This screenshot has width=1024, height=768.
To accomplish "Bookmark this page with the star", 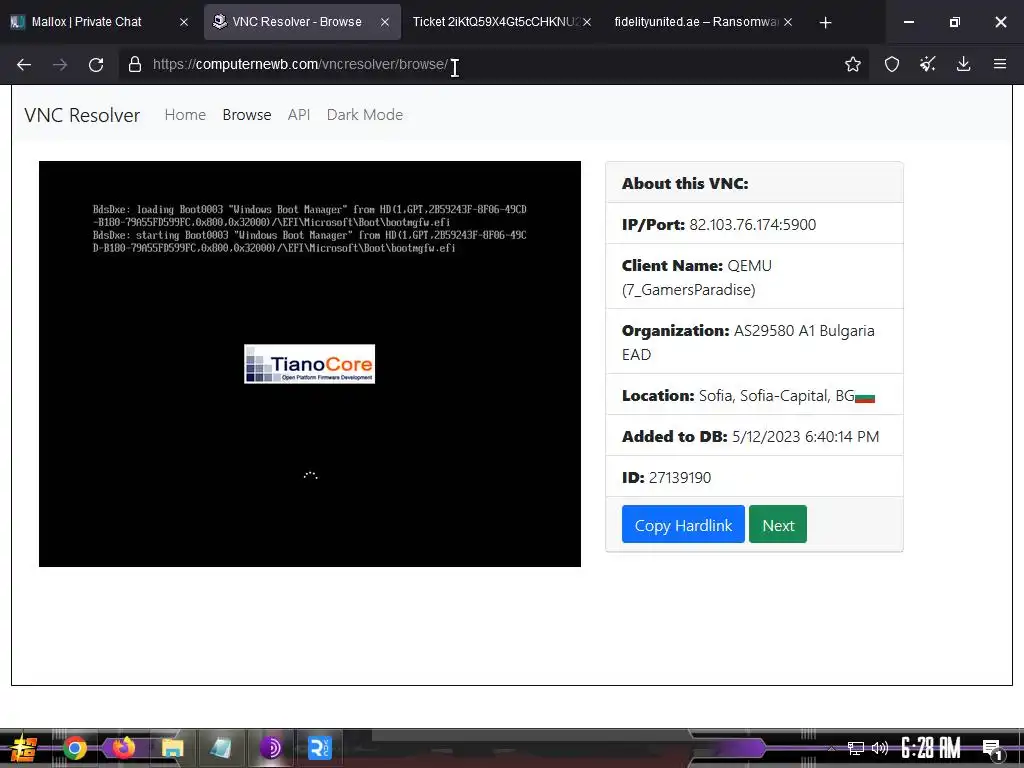I will (x=852, y=64).
